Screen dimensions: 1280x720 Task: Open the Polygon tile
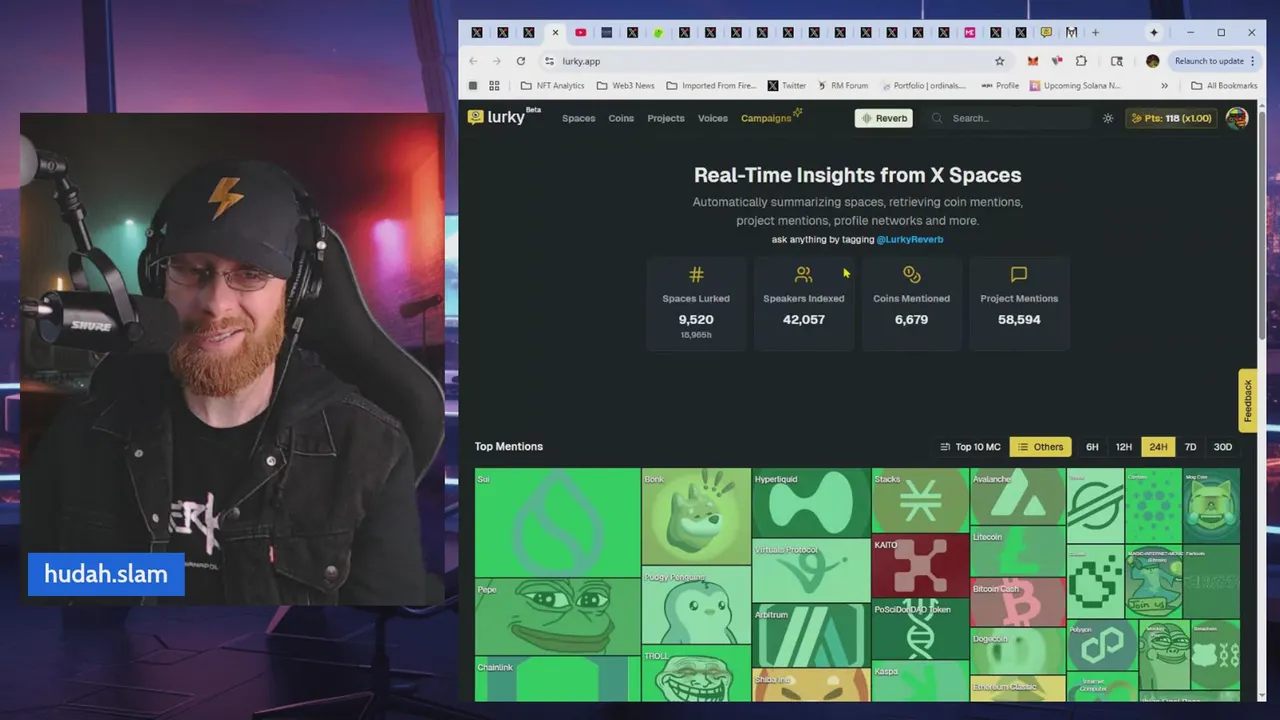[1100, 645]
